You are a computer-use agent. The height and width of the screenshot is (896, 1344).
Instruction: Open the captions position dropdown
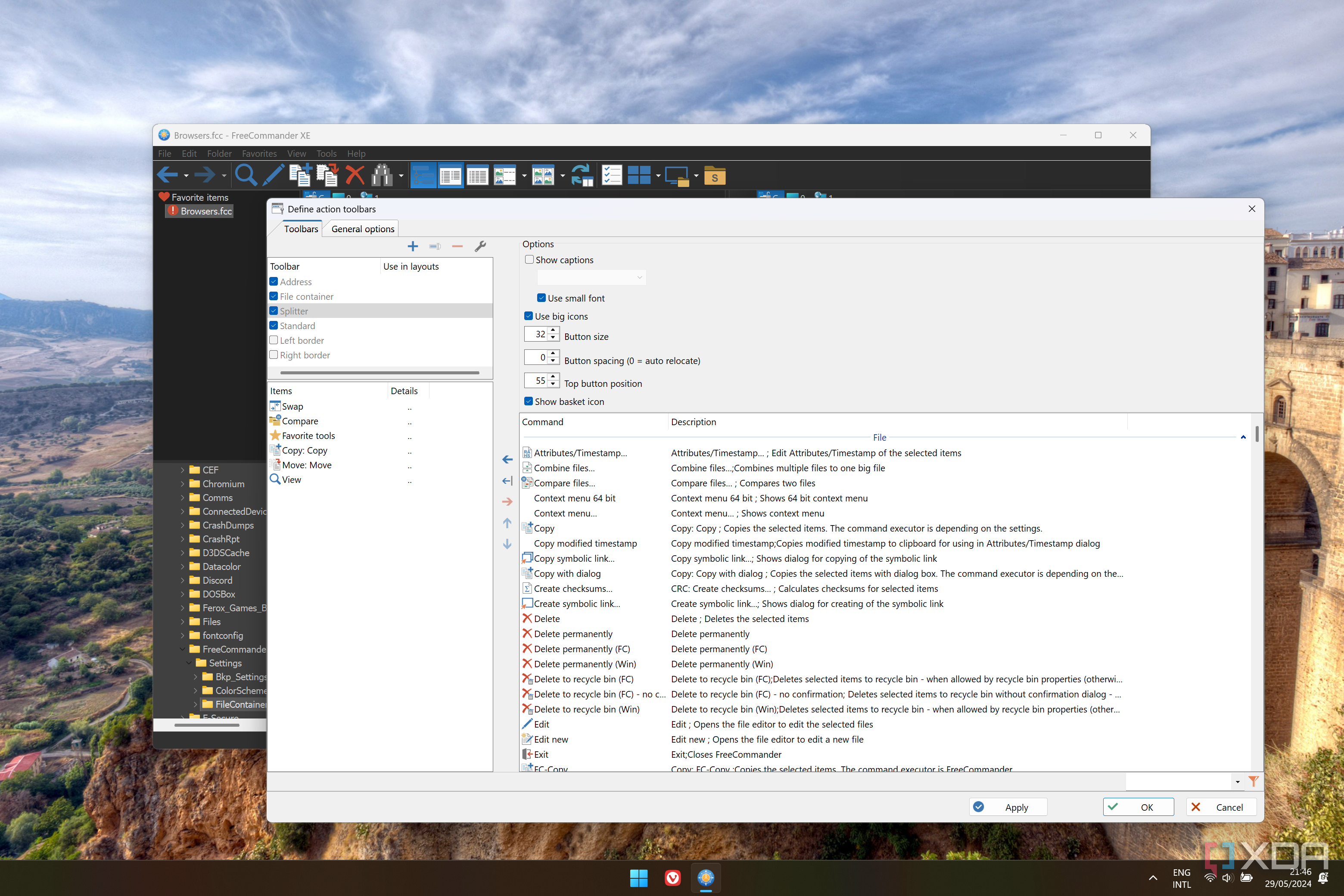pyautogui.click(x=591, y=277)
